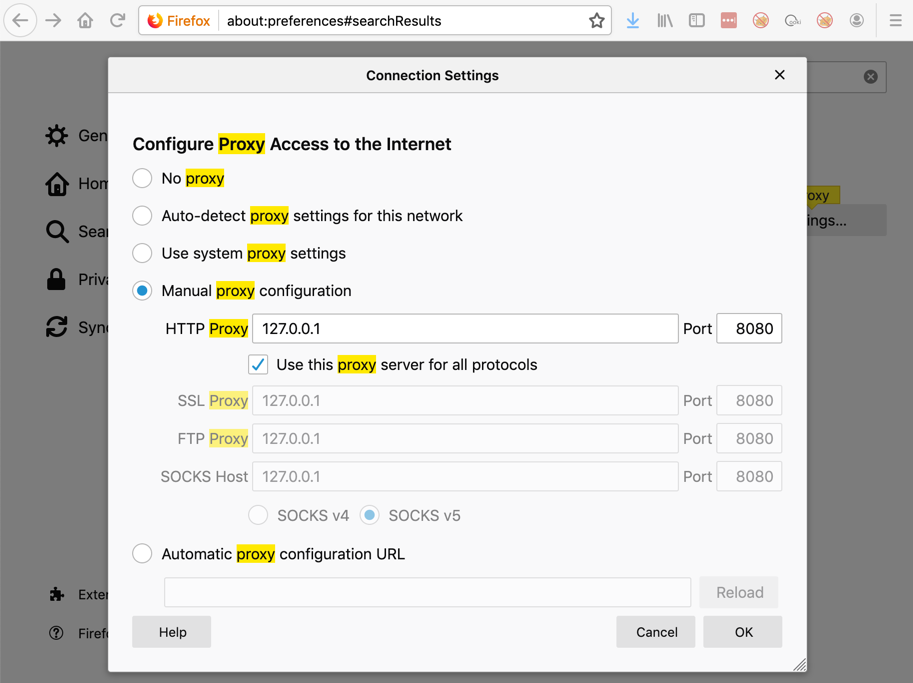913x683 pixels.
Task: Click the red extension icon with dots
Action: click(x=729, y=20)
